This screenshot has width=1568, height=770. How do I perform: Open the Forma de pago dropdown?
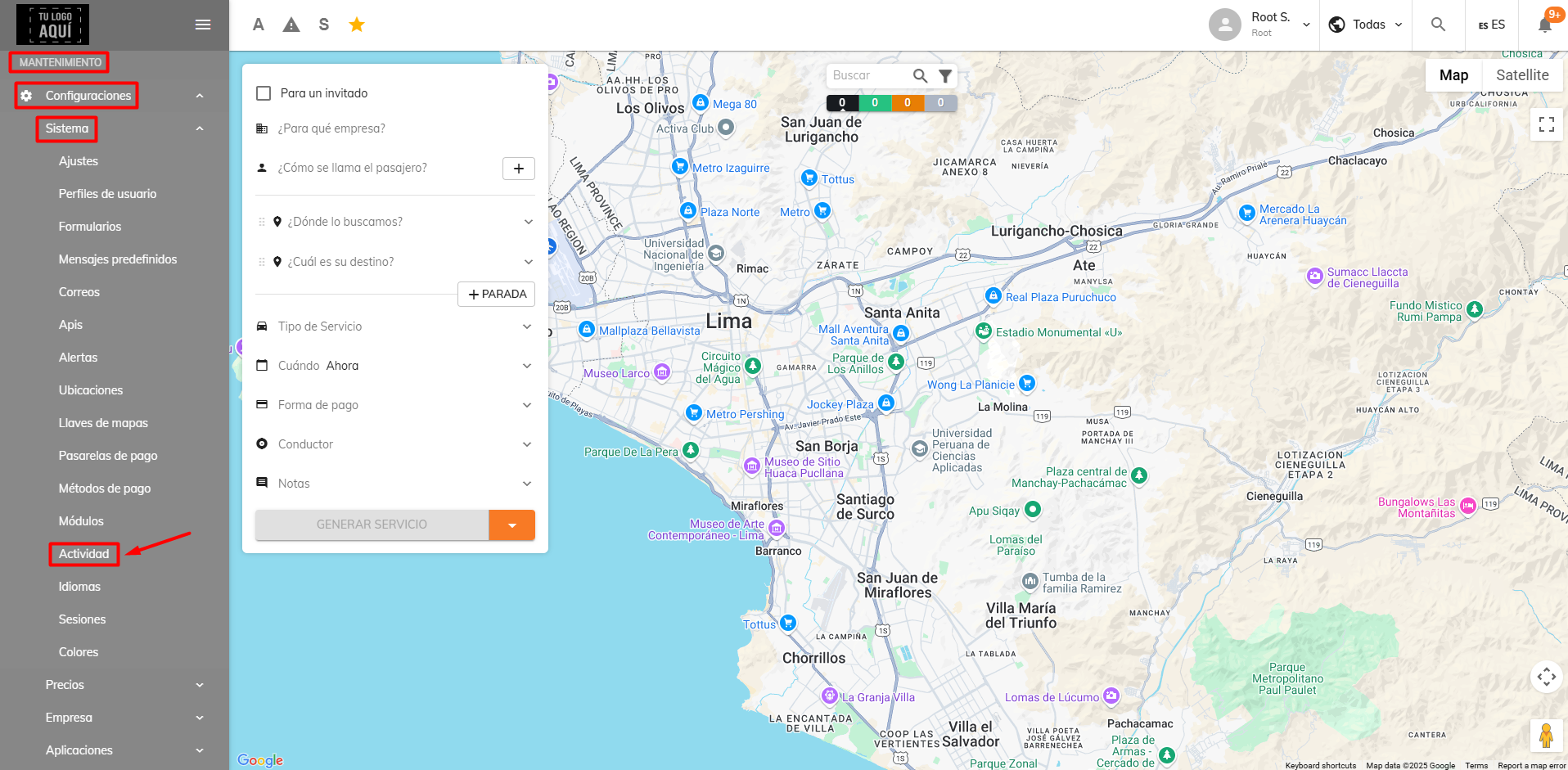pos(395,405)
